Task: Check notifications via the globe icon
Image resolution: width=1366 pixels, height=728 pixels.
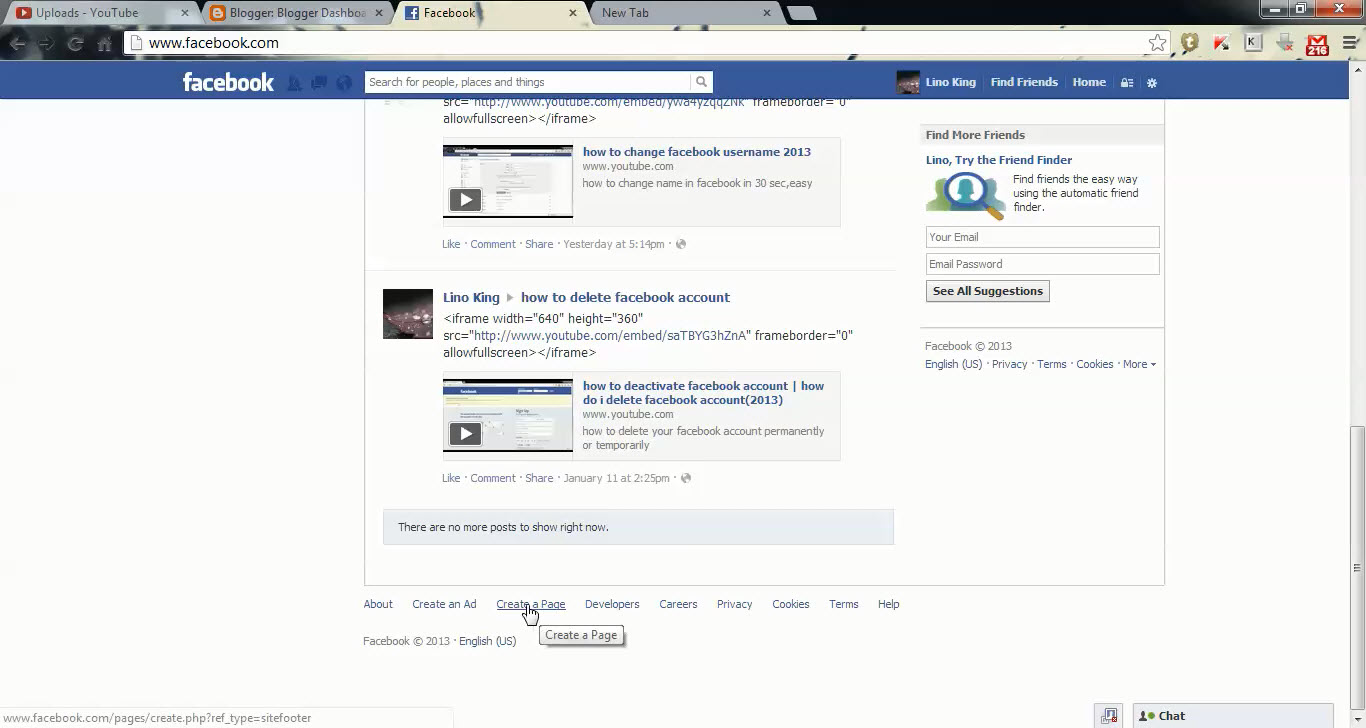Action: 343,82
